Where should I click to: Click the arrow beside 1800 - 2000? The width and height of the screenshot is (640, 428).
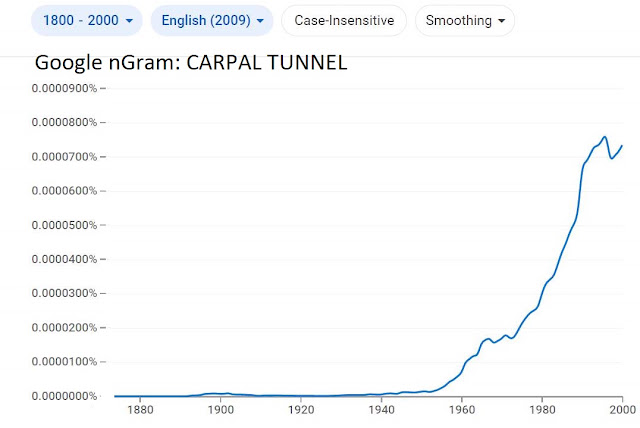point(129,21)
